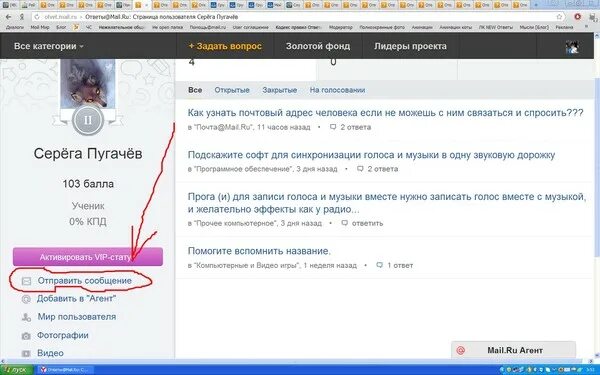Switch to the 'Закрытые' tab
Screen dimensions: 600x375
280,90
